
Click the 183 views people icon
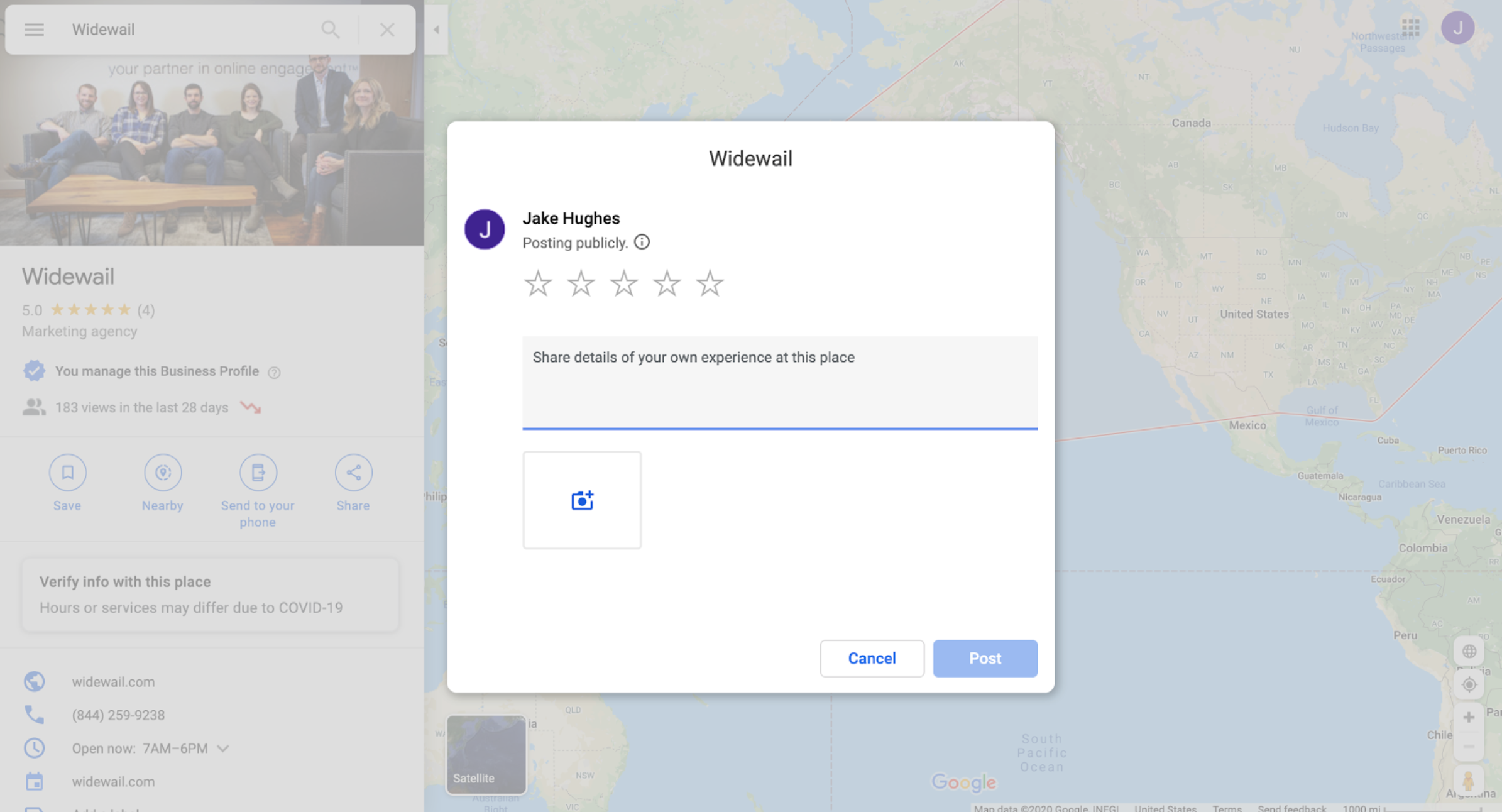34,407
